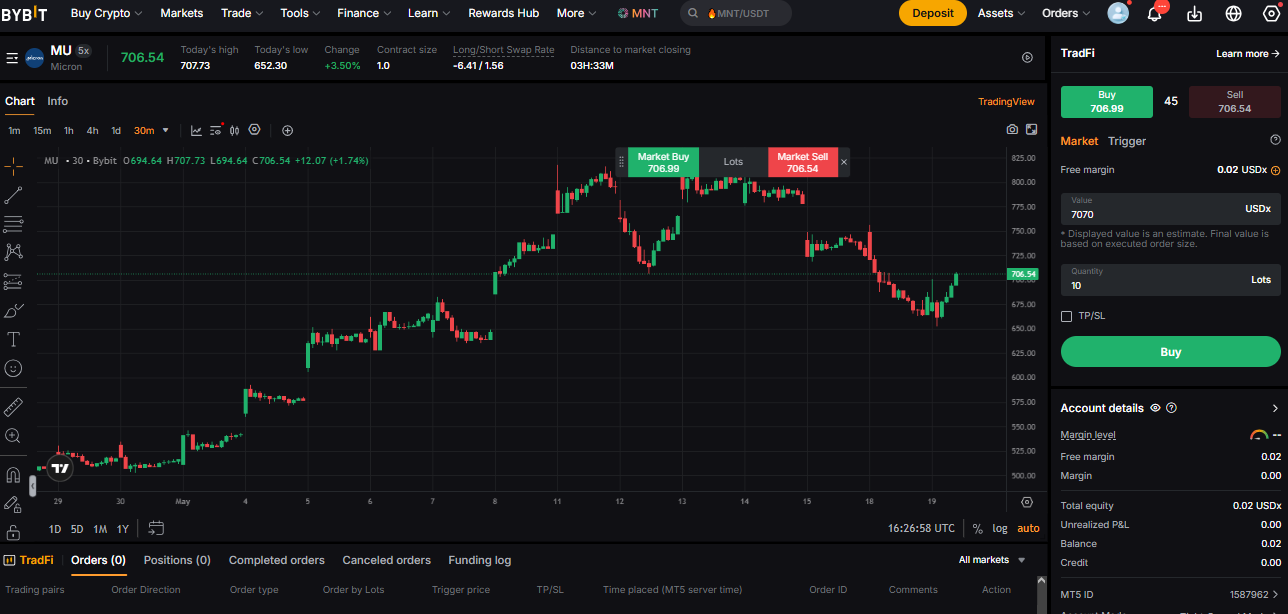Open the All markets filter dropdown
1288x614 pixels.
point(992,560)
